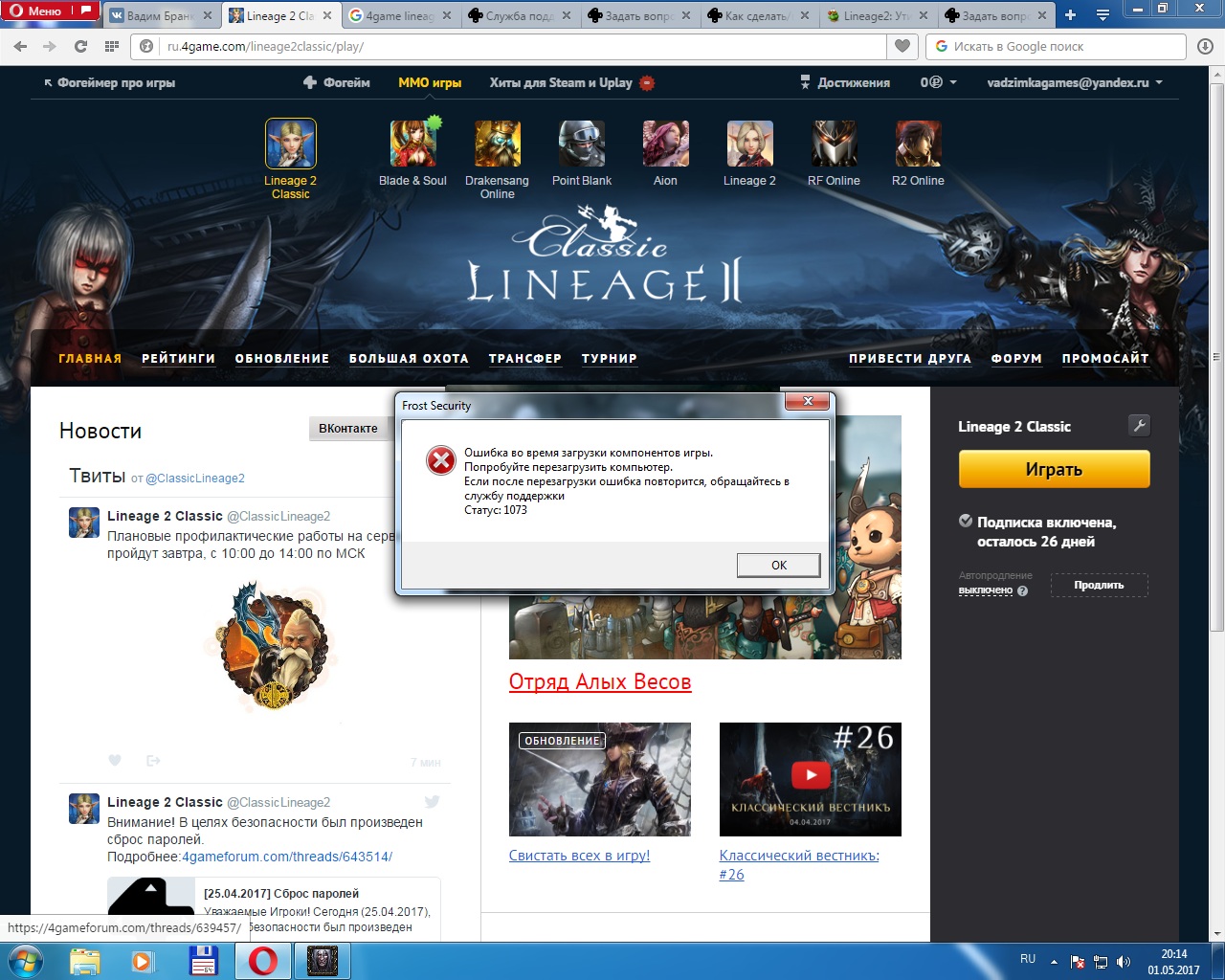Open the ОБНОВЛЕНИЕ menu item
This screenshot has height=980, width=1225.
(282, 359)
